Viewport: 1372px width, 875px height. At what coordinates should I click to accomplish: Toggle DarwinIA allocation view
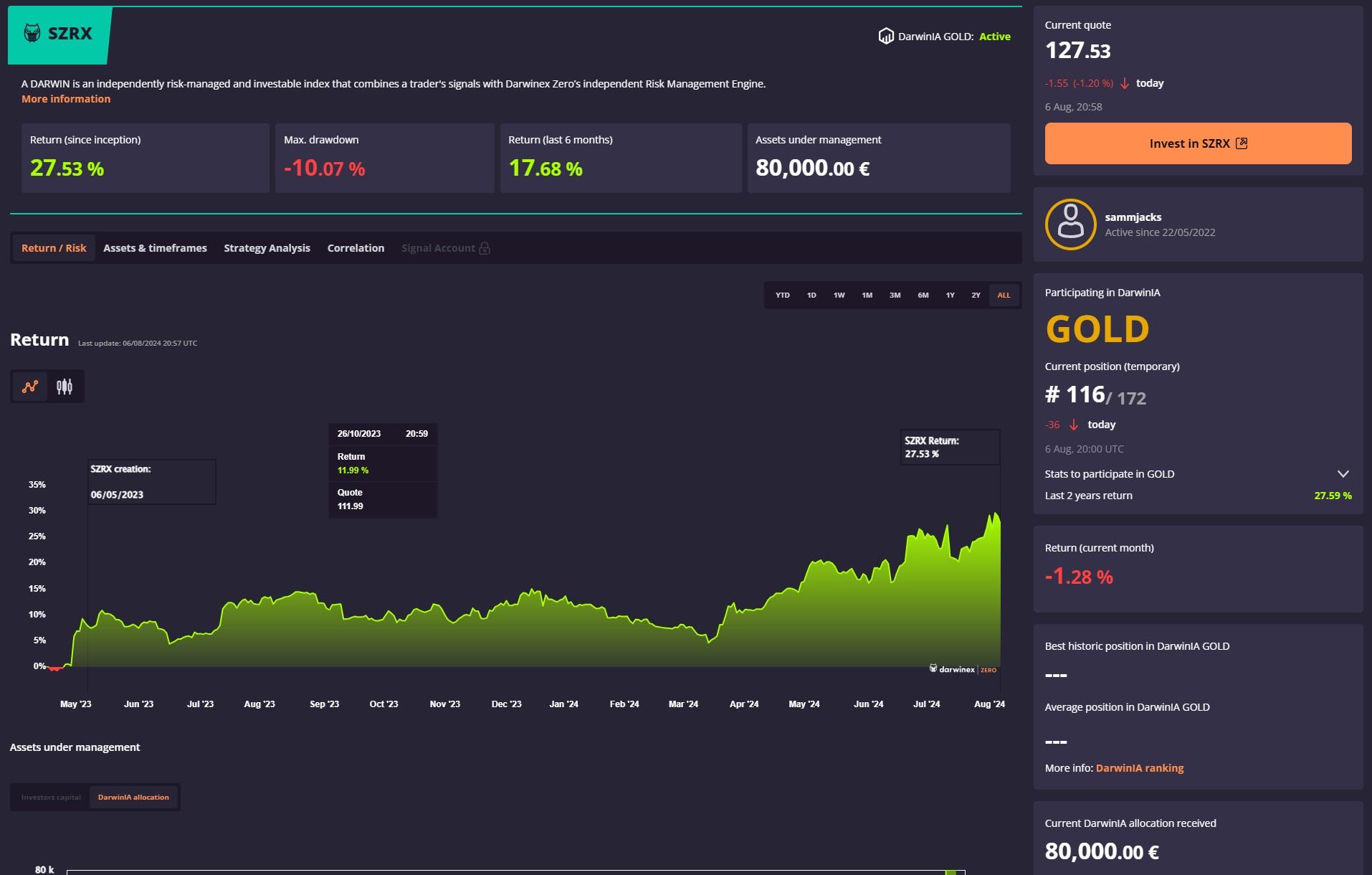(x=133, y=797)
